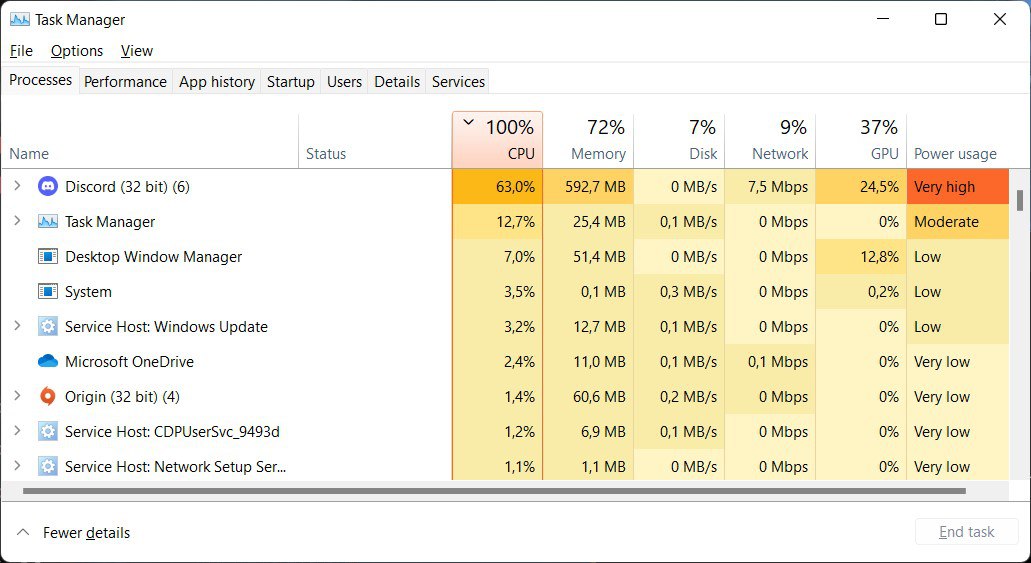The height and width of the screenshot is (563, 1031).
Task: Sort by the Network column header
Action: 769,140
